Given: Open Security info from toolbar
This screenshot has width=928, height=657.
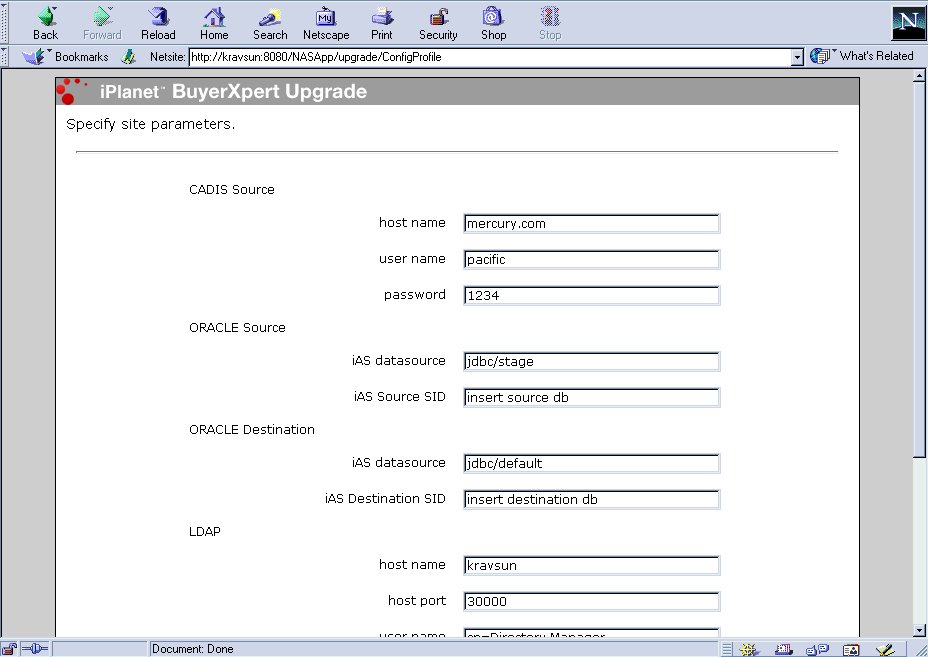Looking at the screenshot, I should tap(438, 24).
